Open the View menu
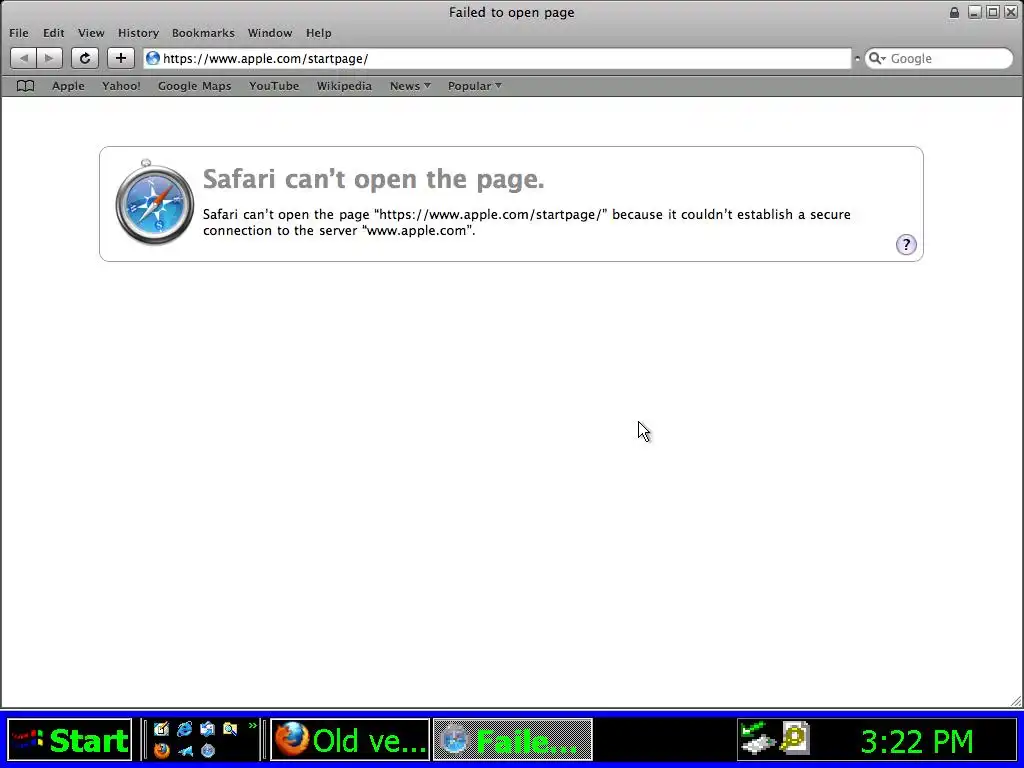This screenshot has width=1024, height=768. pos(91,33)
